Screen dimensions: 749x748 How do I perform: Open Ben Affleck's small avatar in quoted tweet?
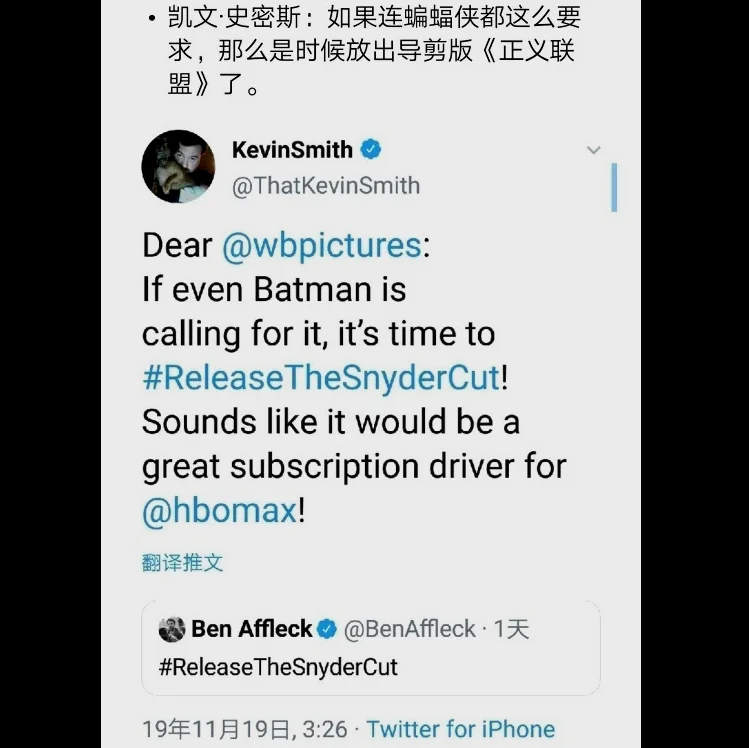click(172, 629)
